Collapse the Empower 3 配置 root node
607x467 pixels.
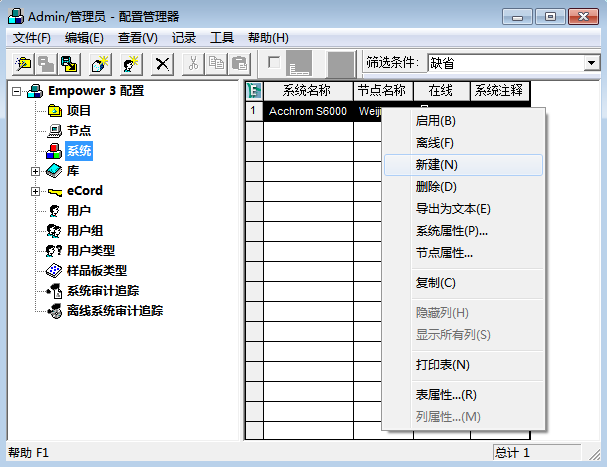tap(16, 91)
